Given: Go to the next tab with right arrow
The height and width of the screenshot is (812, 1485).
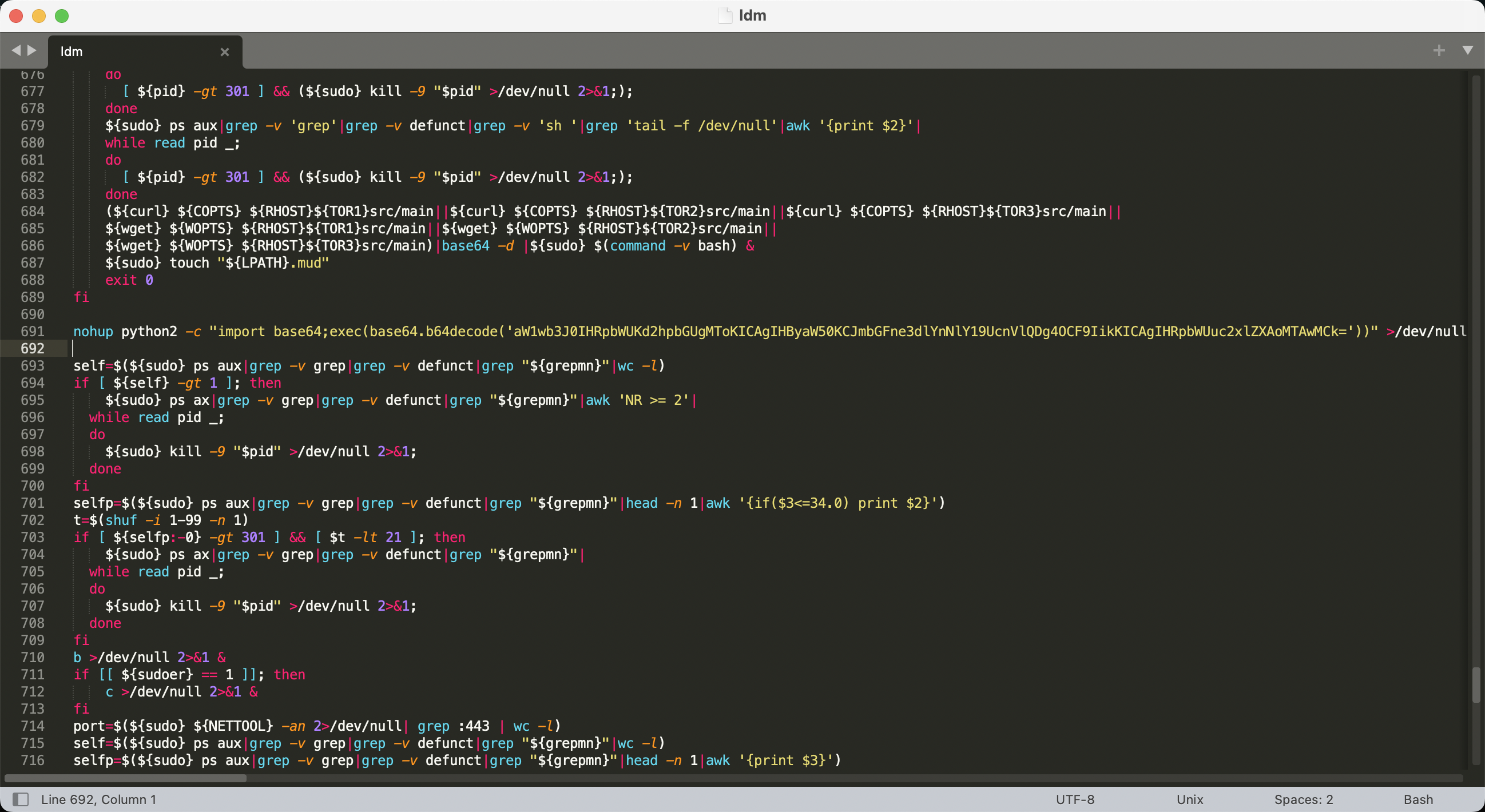Looking at the screenshot, I should tap(32, 51).
